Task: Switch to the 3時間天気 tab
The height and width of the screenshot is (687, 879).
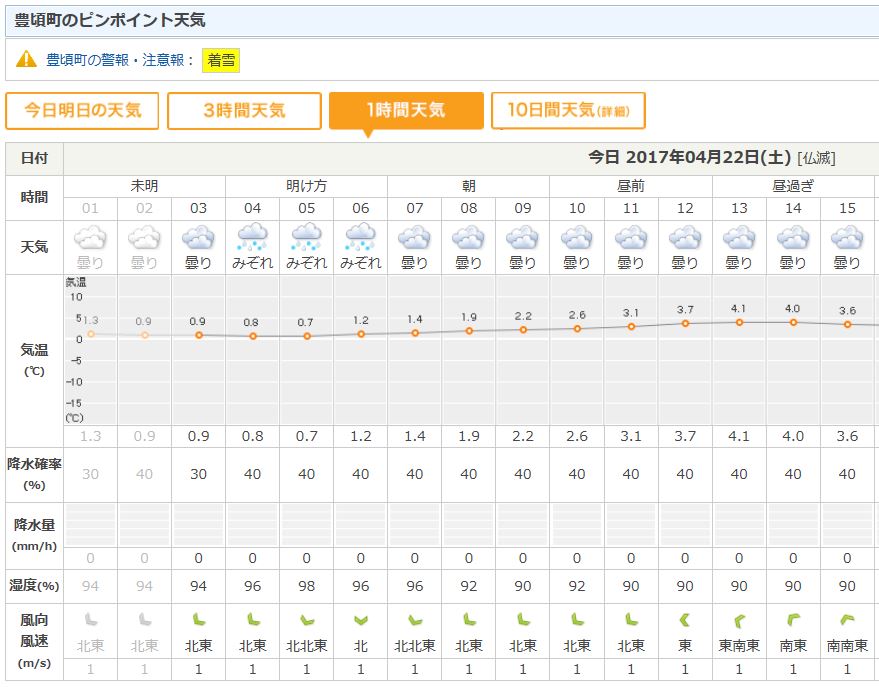Action: (x=244, y=111)
